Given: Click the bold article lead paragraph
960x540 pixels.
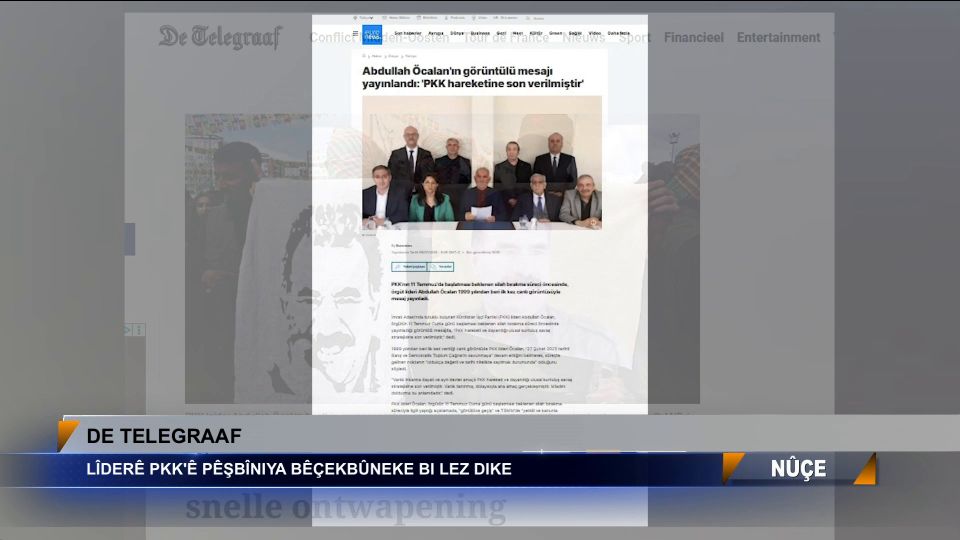Looking at the screenshot, I should coord(480,291).
